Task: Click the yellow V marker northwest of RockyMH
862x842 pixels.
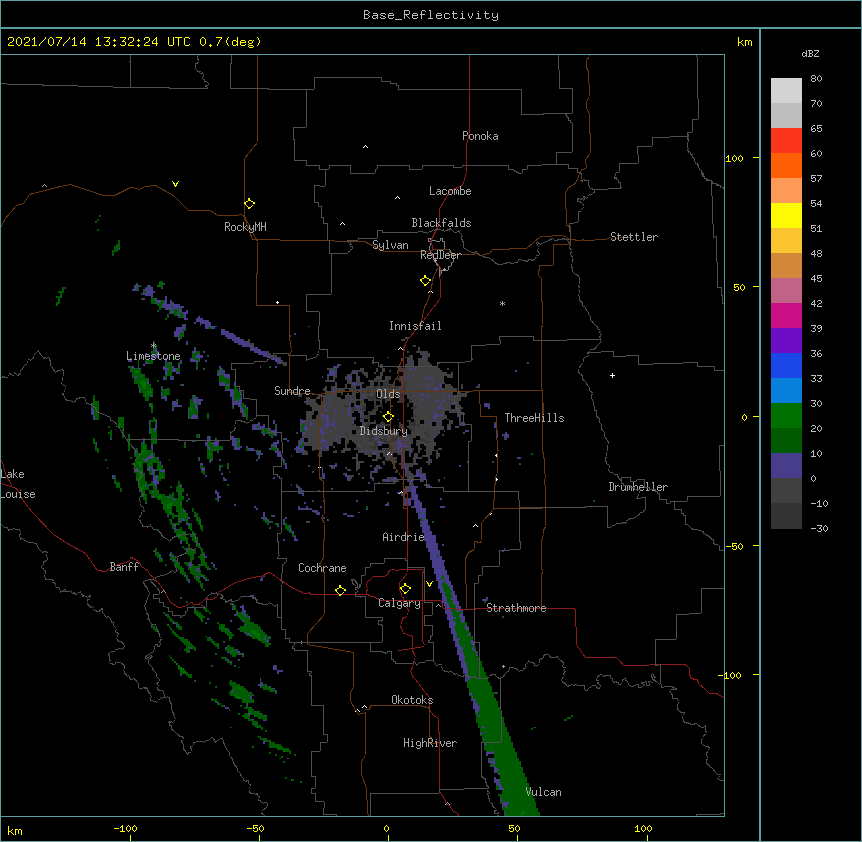Action: (175, 184)
